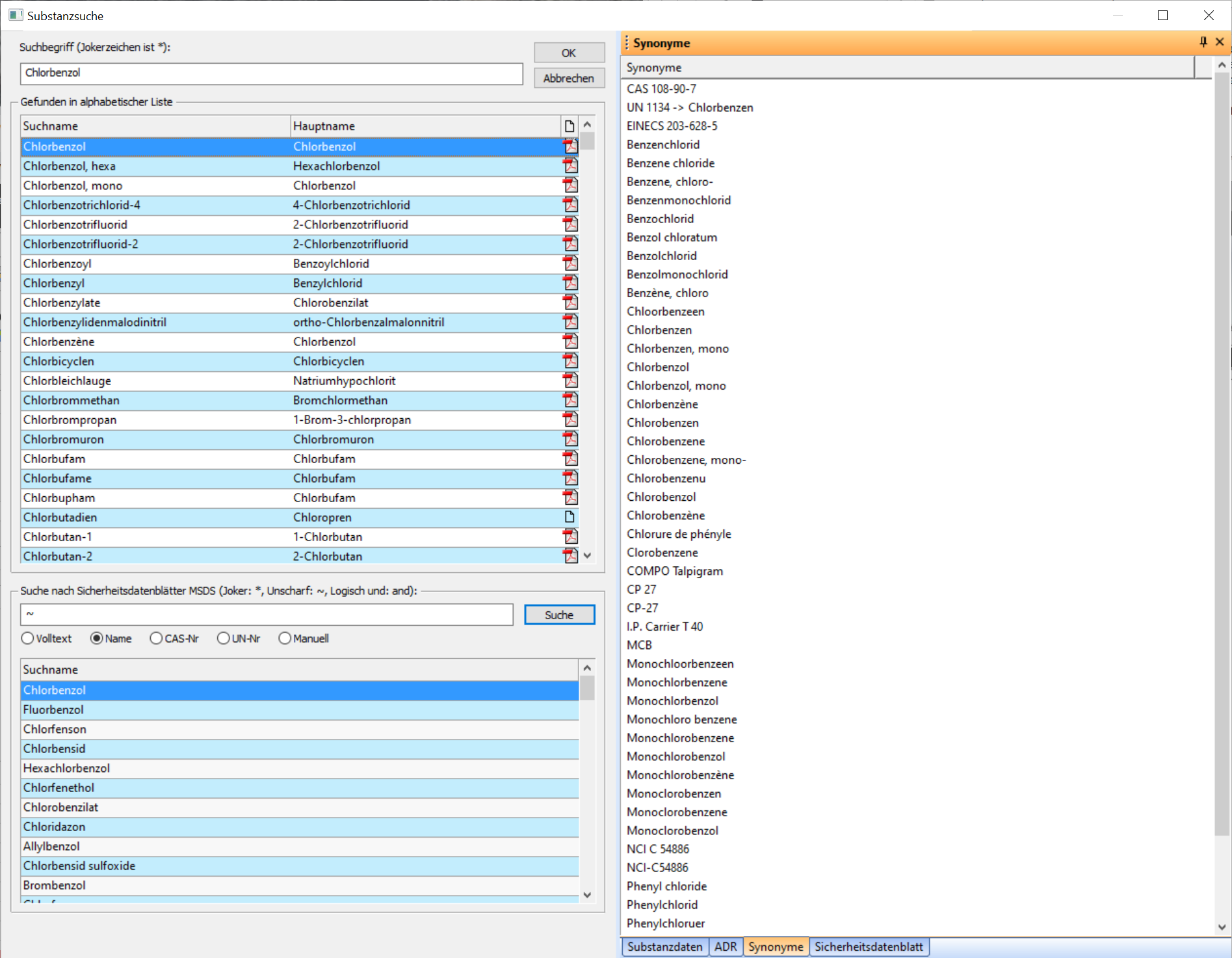Switch to the Substanzdaten tab
1232x958 pixels.
click(664, 947)
